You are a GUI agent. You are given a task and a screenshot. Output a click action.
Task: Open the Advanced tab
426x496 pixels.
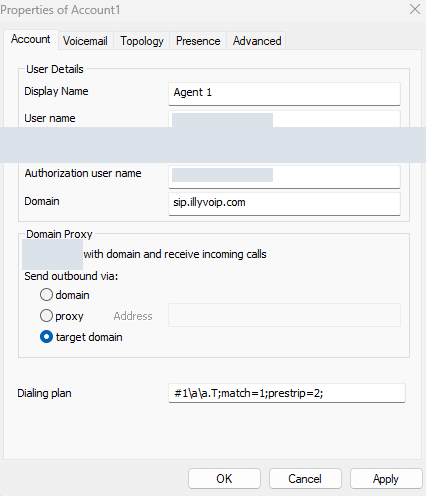click(x=257, y=41)
